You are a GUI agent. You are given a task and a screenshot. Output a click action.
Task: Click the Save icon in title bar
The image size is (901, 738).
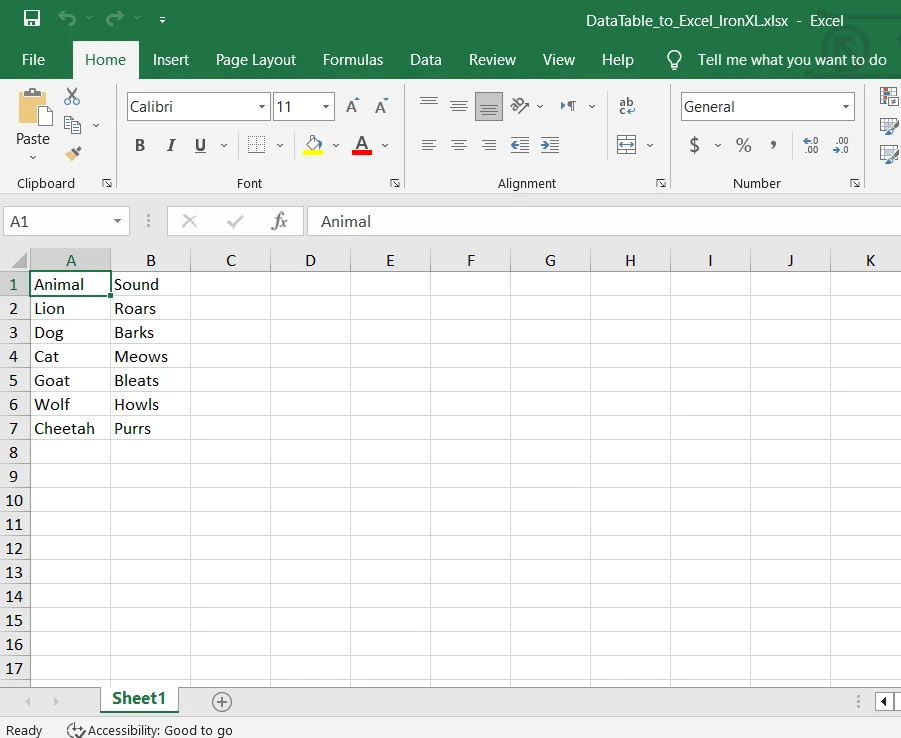[x=32, y=19]
